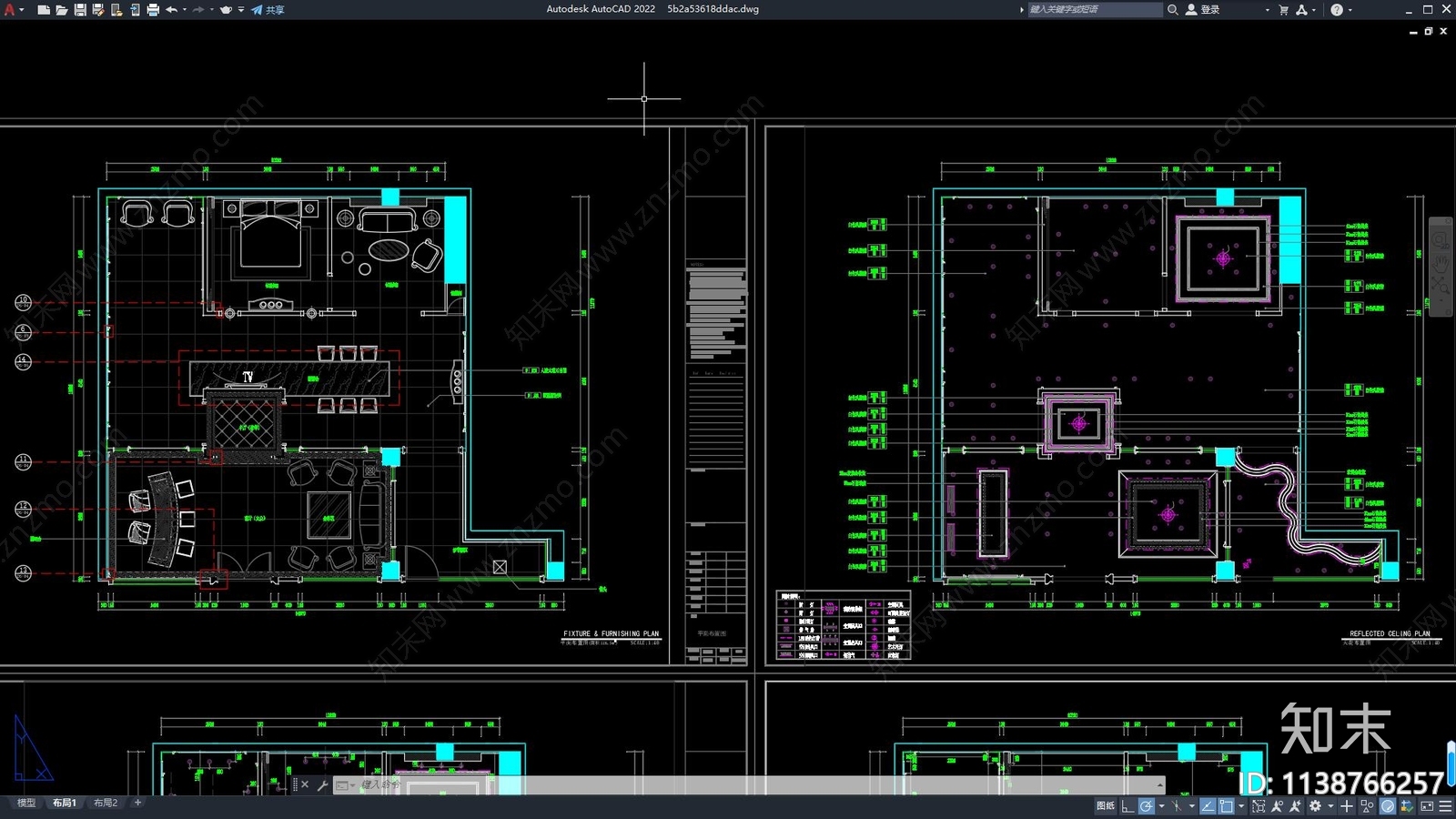Open the workspace switching gear icon
Image resolution: width=1456 pixels, height=819 pixels.
tap(1316, 806)
